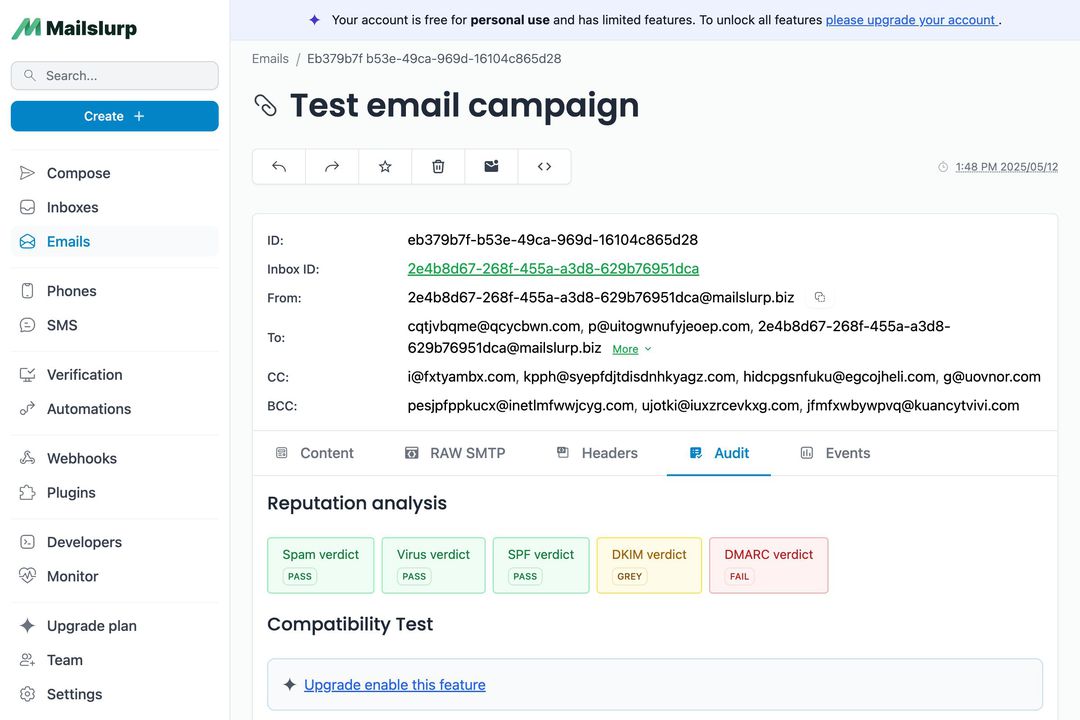Click the paperclip icon beside the campaign title
Screen dimensions: 1080x720
pos(265,104)
